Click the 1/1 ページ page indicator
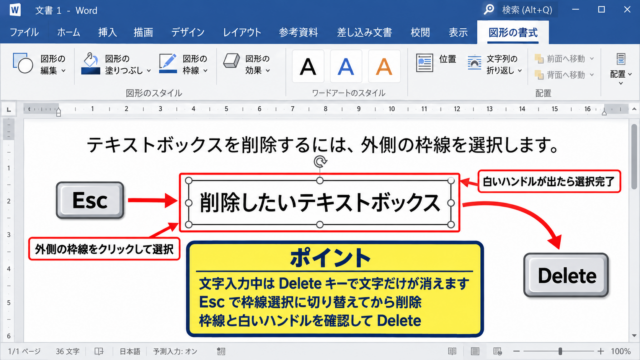This screenshot has height=360, width=640. pos(24,351)
